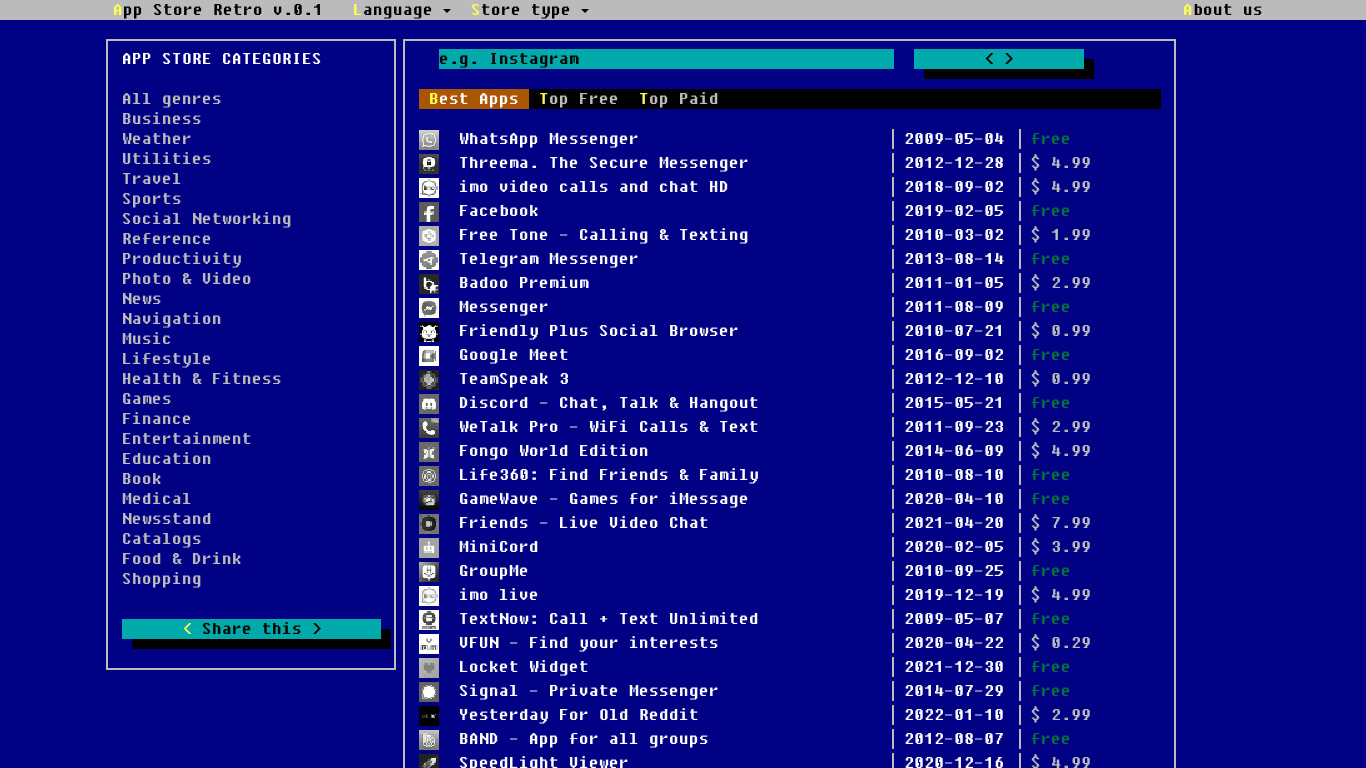Click the Free Tone app icon

click(429, 236)
